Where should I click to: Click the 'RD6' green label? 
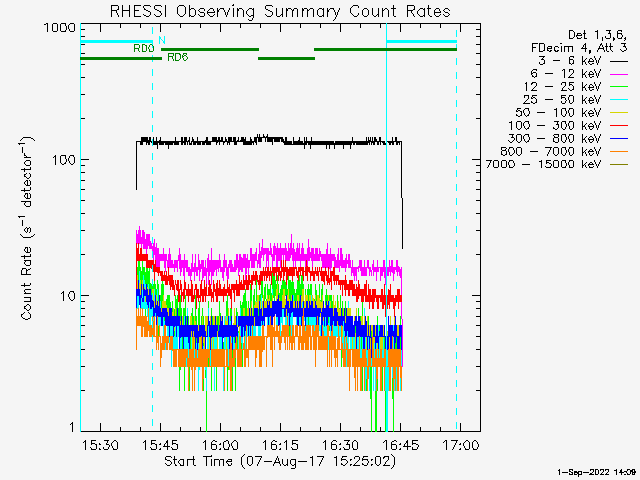pos(178,57)
